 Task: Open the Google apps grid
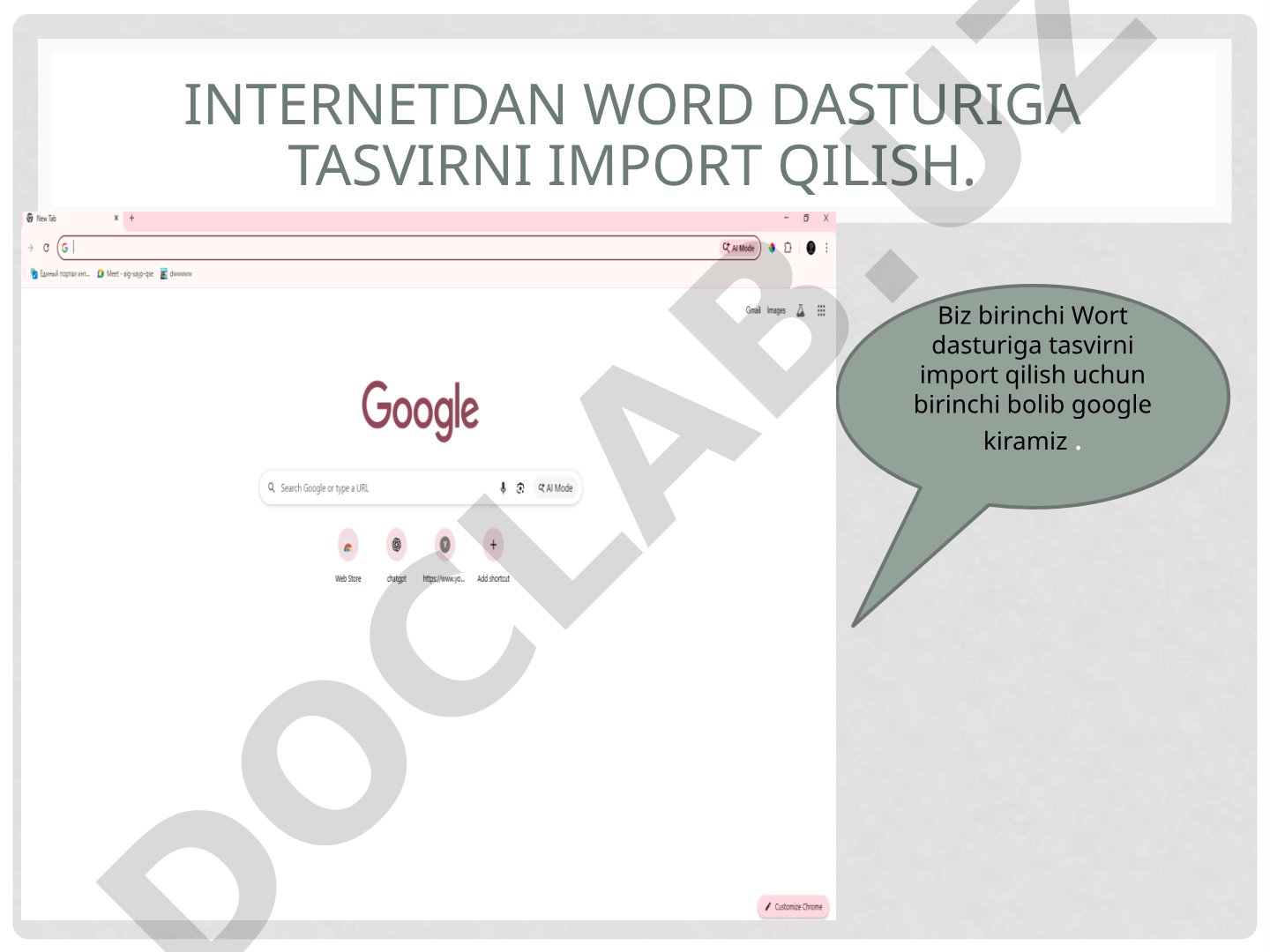(x=821, y=310)
